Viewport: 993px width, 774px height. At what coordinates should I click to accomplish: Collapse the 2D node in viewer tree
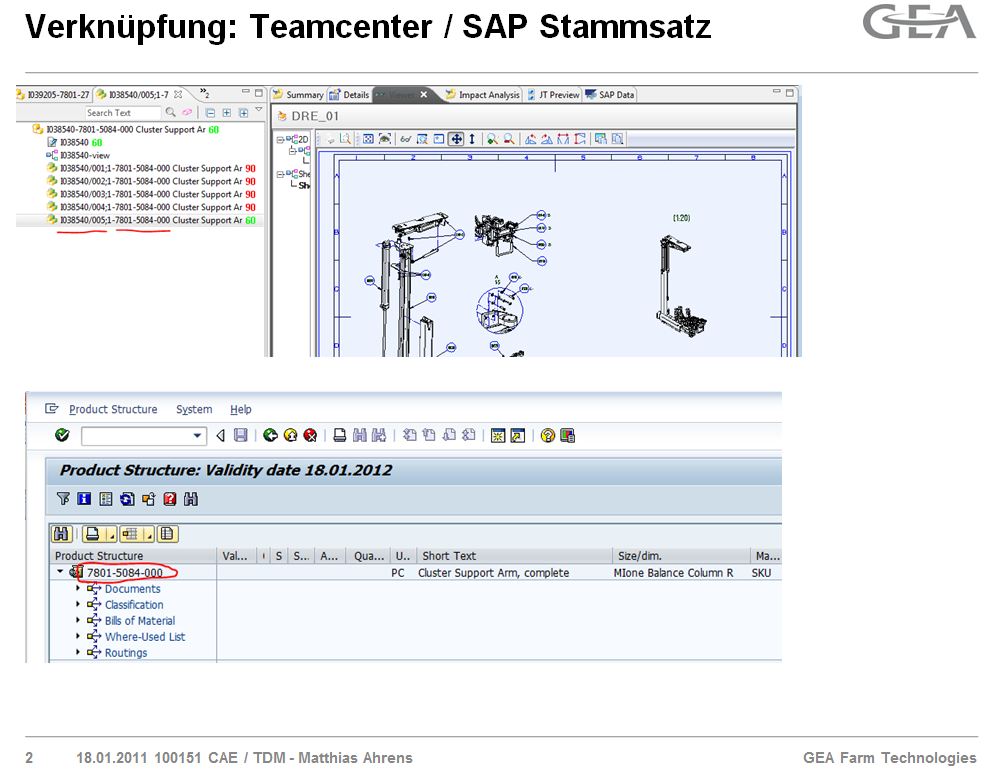tap(280, 139)
